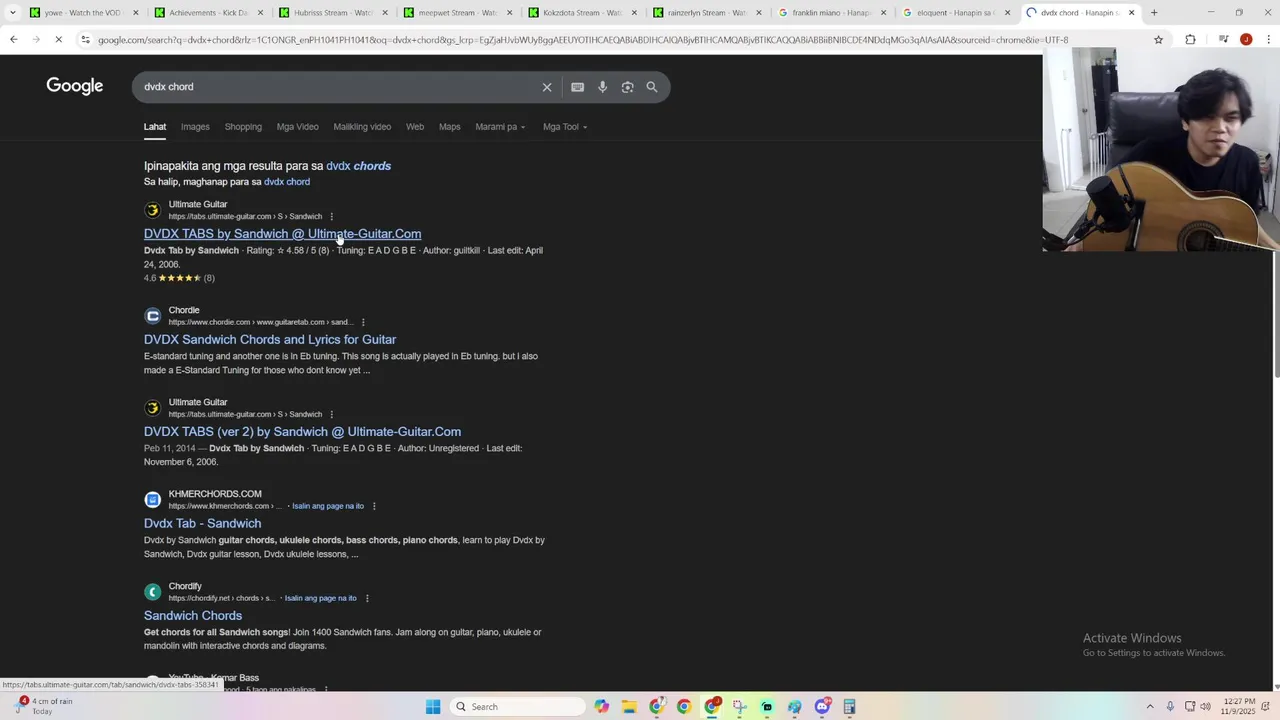Open volume control in system tray
This screenshot has height=720, width=1280.
1206,706
